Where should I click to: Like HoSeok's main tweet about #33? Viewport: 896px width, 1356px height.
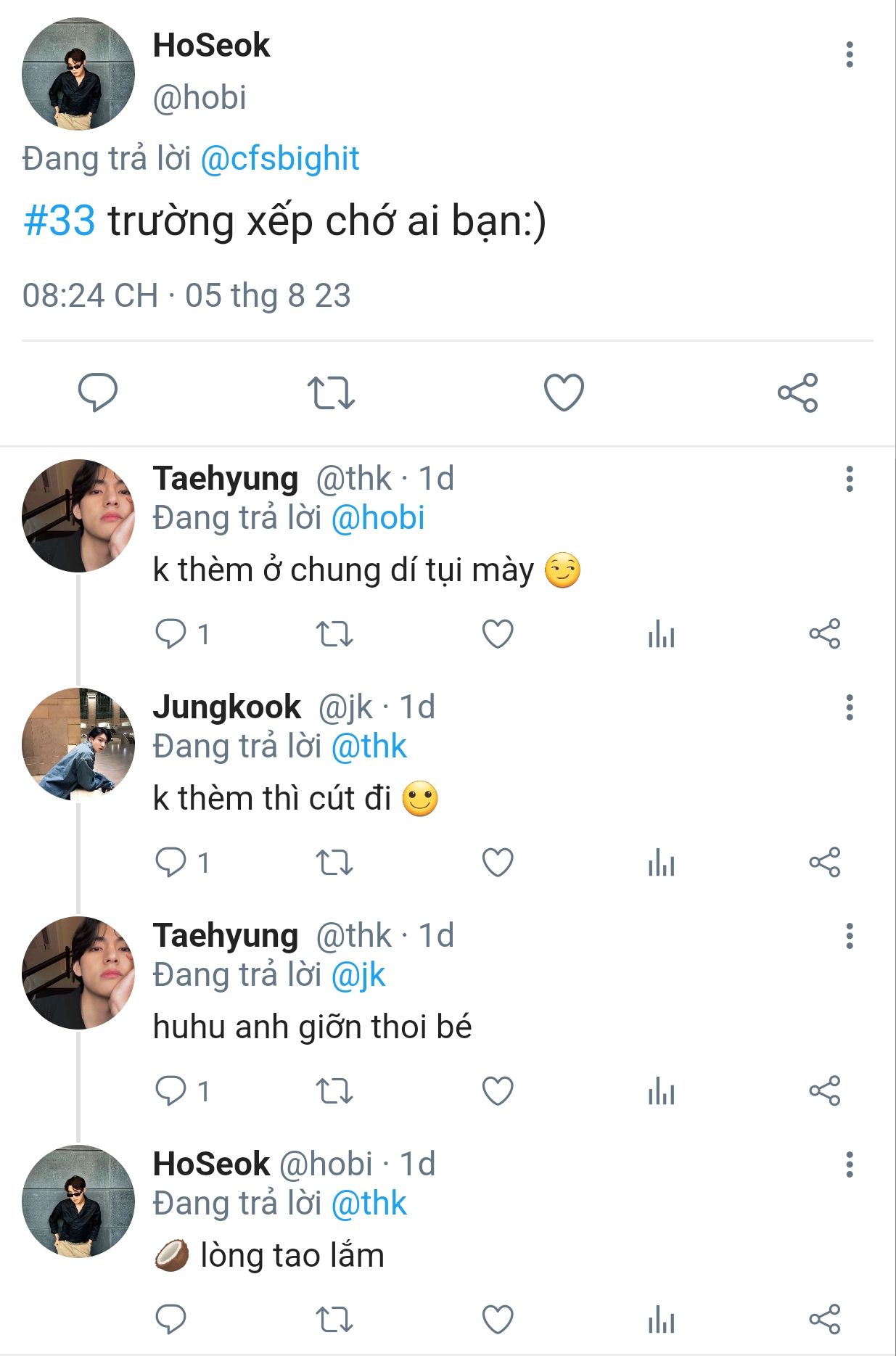click(564, 393)
